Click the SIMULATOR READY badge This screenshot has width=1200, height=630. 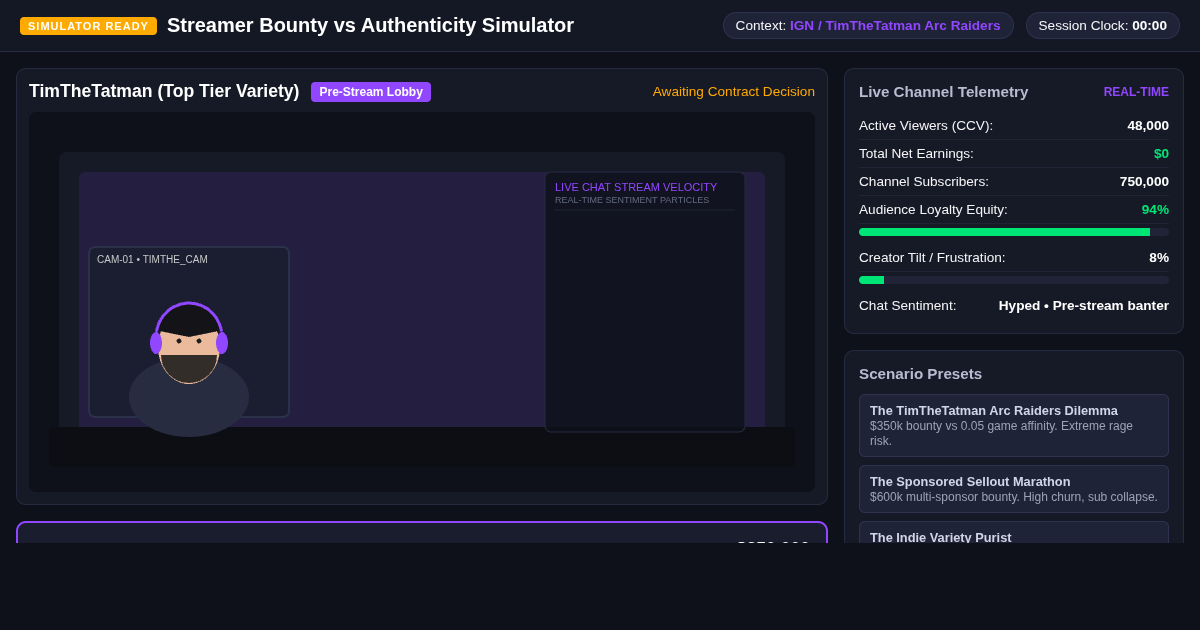(88, 26)
